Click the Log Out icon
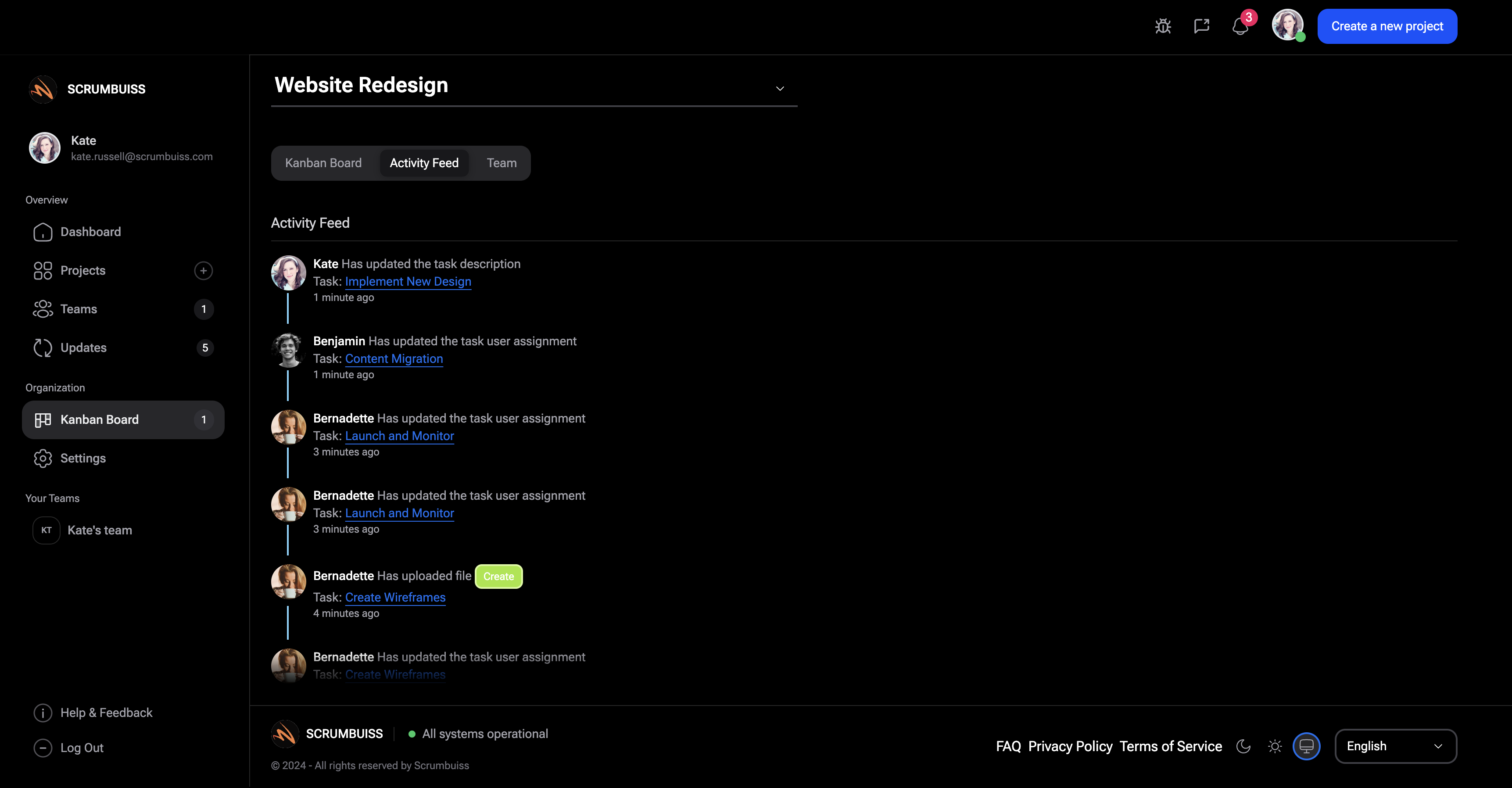1512x788 pixels. point(43,748)
